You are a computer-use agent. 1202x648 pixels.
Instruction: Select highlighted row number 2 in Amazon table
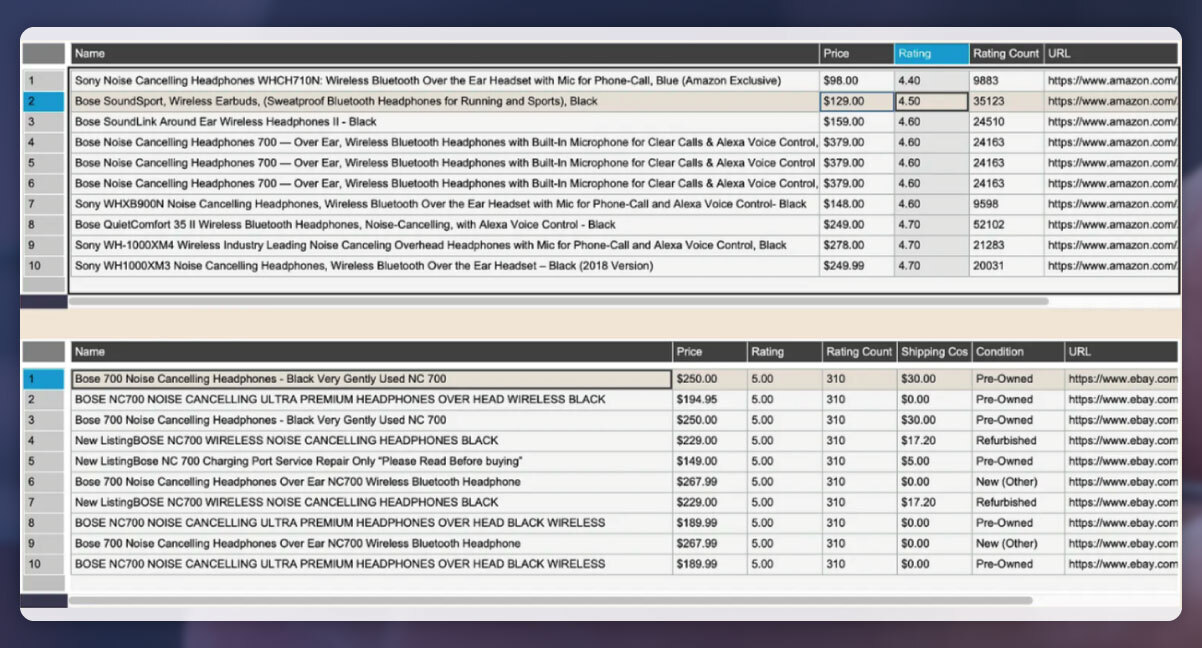click(44, 101)
